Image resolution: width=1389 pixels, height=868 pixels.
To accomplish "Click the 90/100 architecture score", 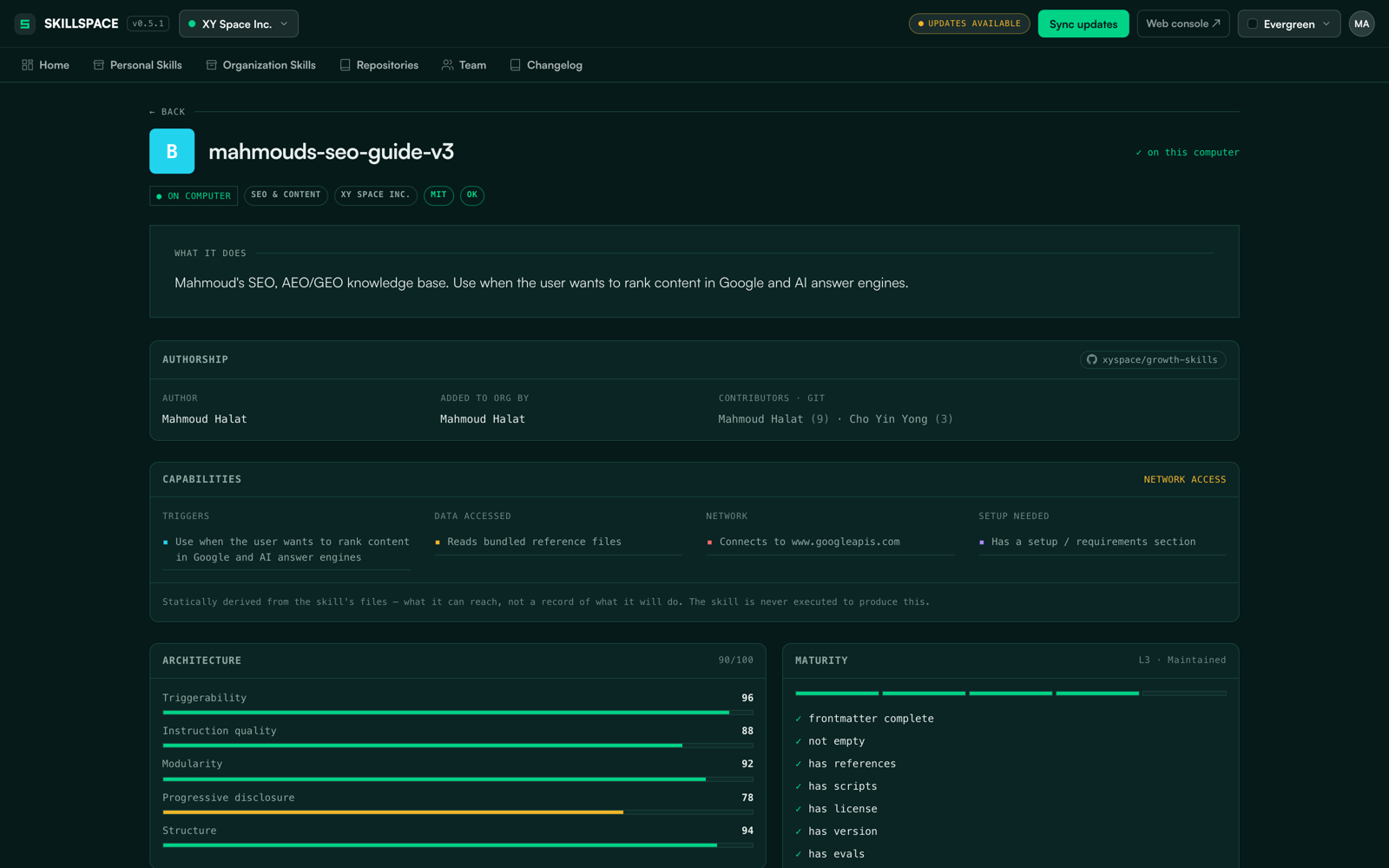I will click(735, 661).
